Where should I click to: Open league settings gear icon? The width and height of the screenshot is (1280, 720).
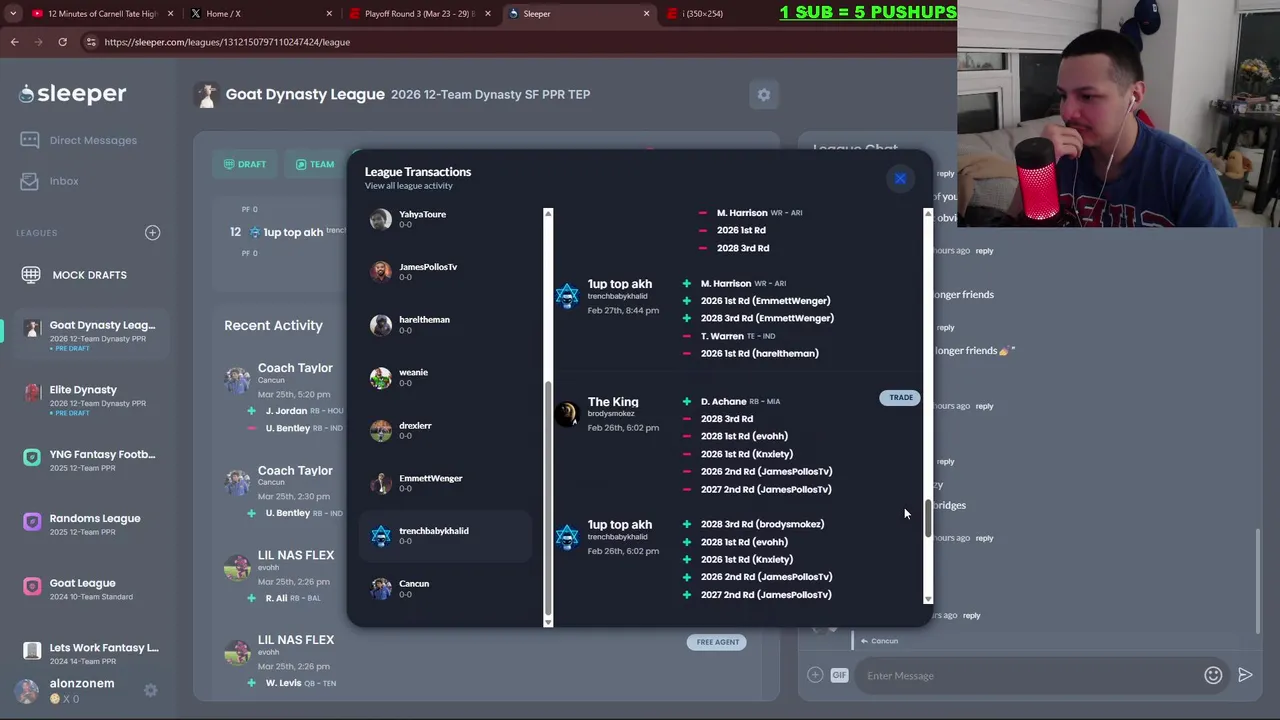(x=764, y=95)
